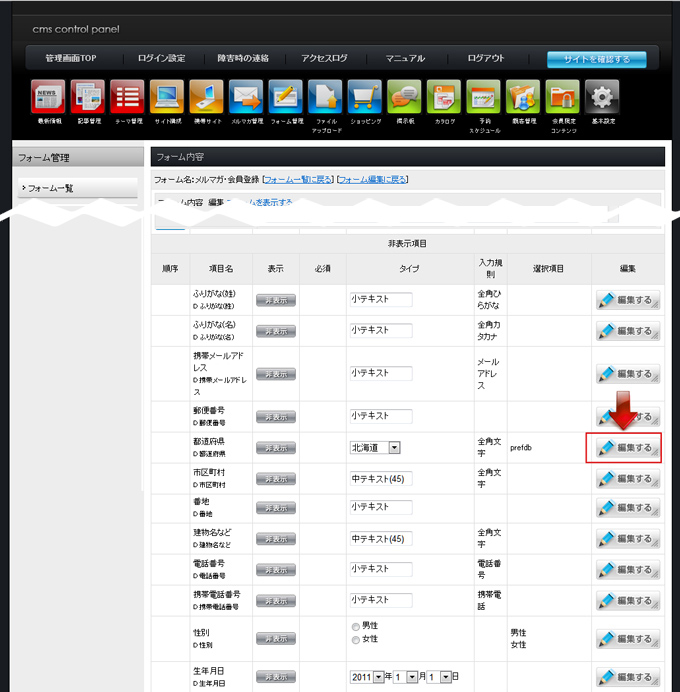Select the 女性 radio button
This screenshot has width=680, height=692.
tap(356, 639)
